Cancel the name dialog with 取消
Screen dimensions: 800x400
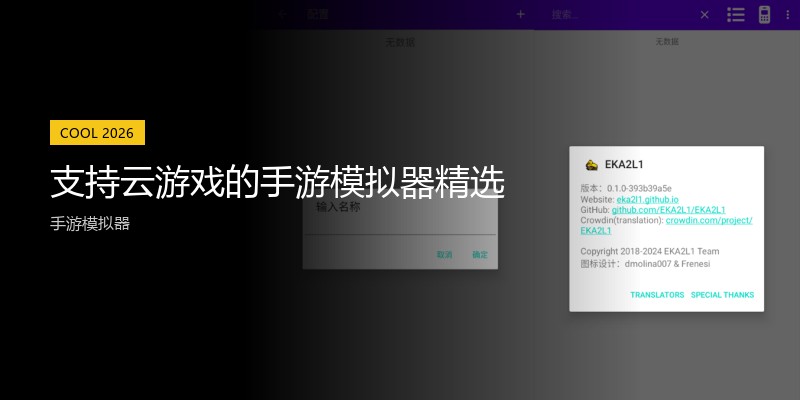click(444, 255)
